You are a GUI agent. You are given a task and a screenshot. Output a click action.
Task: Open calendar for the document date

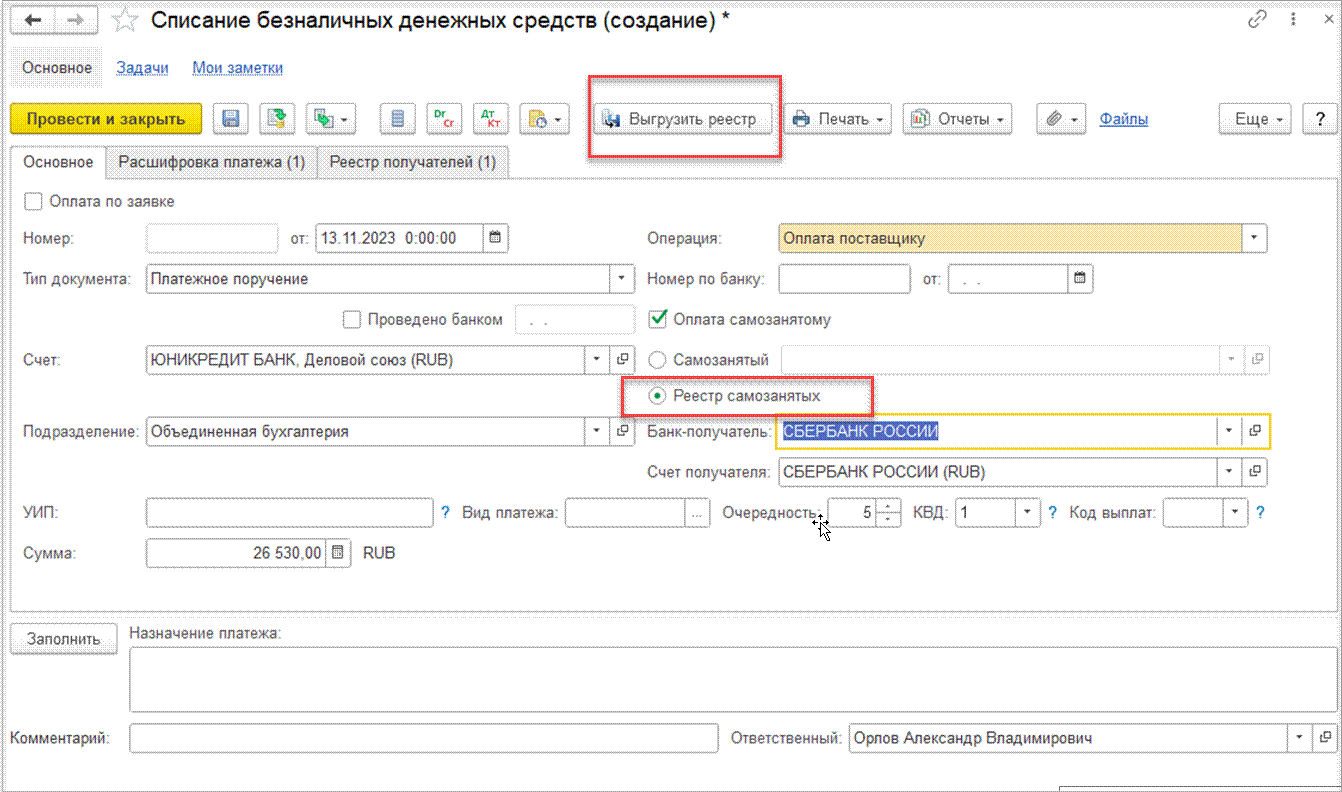coord(496,239)
